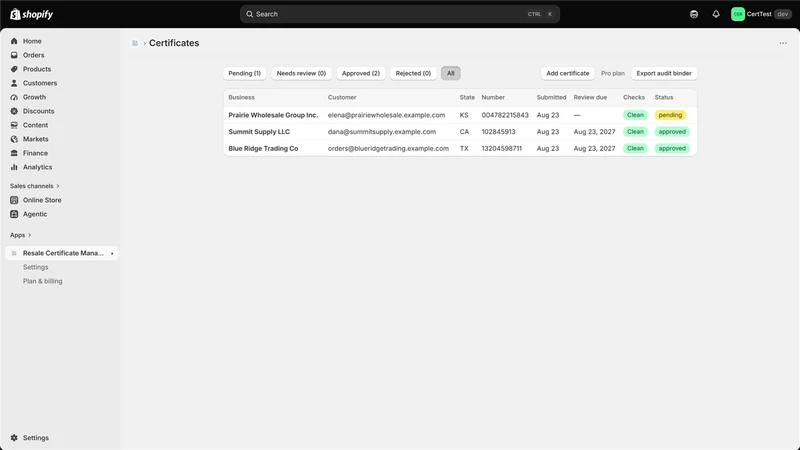Open Resale Certificate Manager app link
The height and width of the screenshot is (450, 800).
(63, 253)
